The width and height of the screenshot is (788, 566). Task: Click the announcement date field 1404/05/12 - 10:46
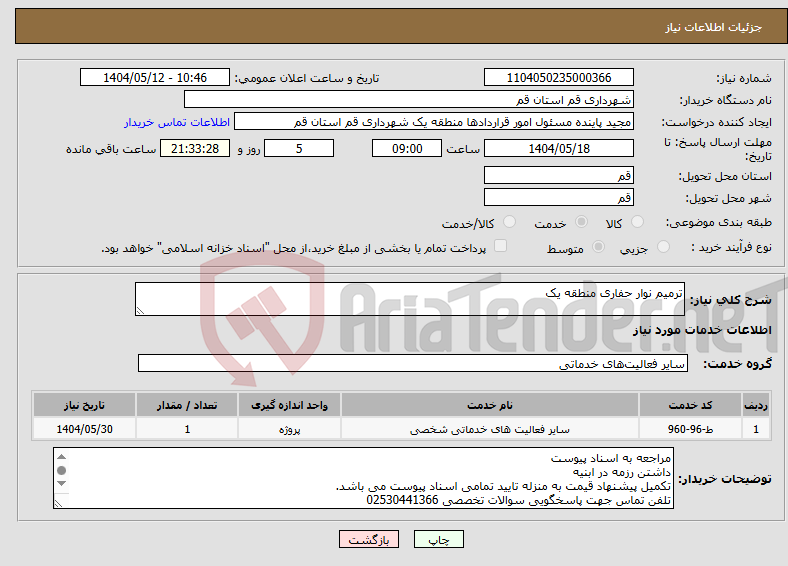pyautogui.click(x=155, y=77)
